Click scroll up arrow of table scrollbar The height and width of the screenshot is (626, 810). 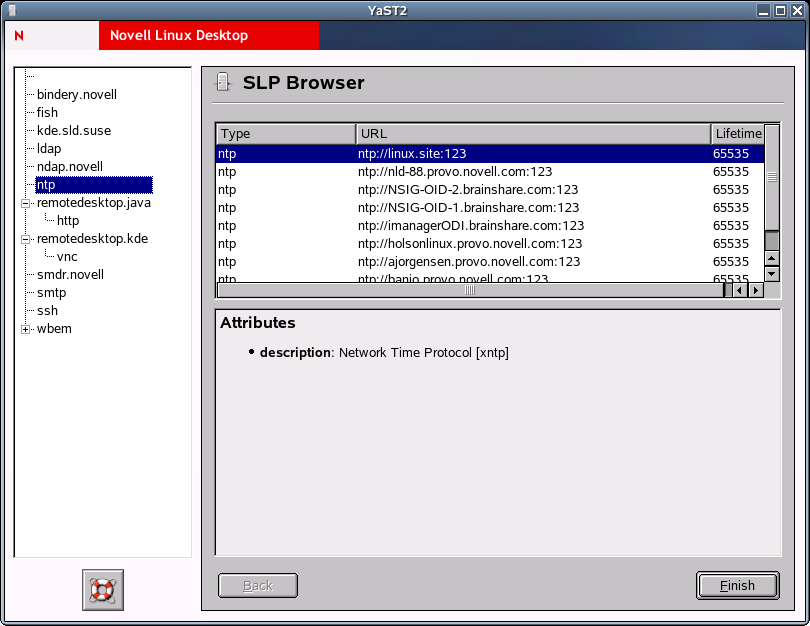tap(772, 258)
